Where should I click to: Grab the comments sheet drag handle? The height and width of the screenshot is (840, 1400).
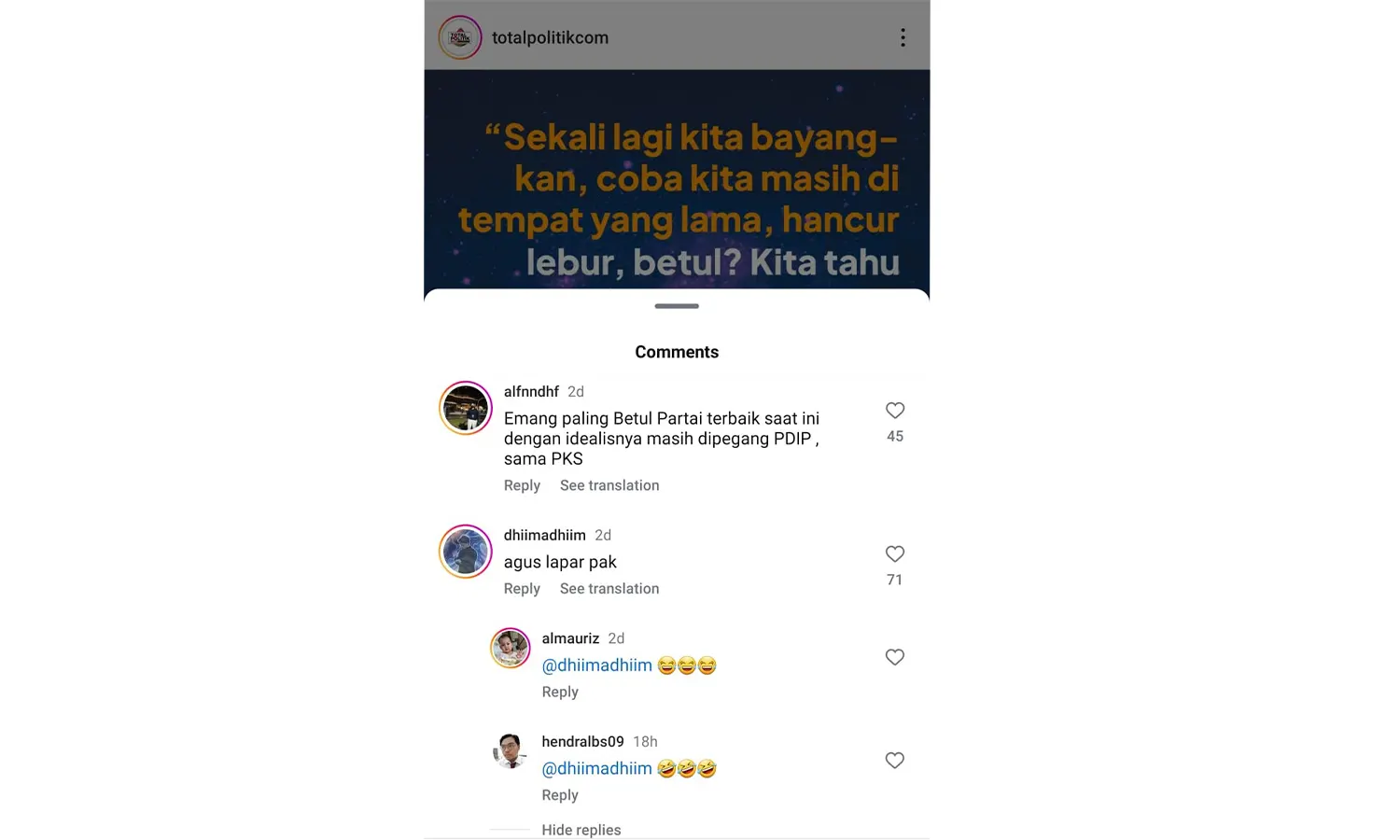tap(677, 306)
